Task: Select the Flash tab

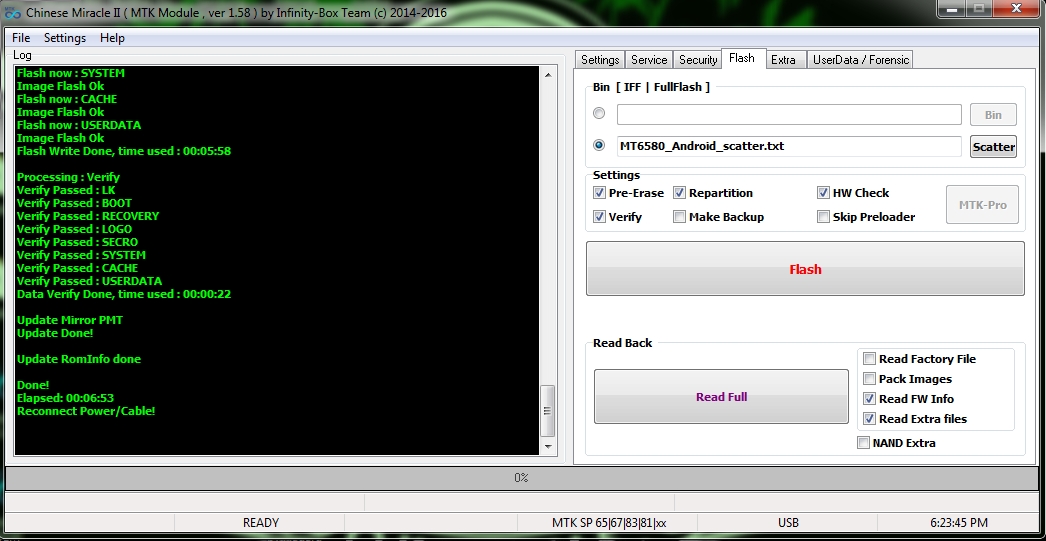Action: coord(742,58)
